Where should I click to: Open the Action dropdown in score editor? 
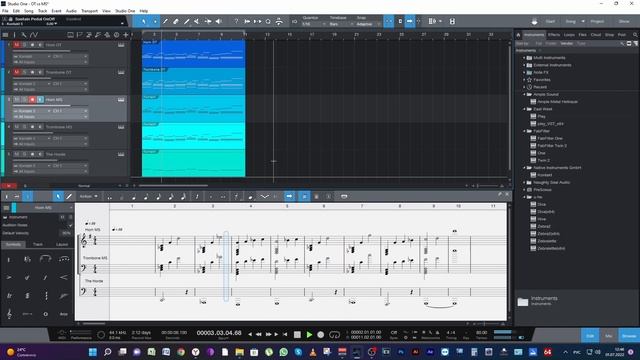[89, 196]
